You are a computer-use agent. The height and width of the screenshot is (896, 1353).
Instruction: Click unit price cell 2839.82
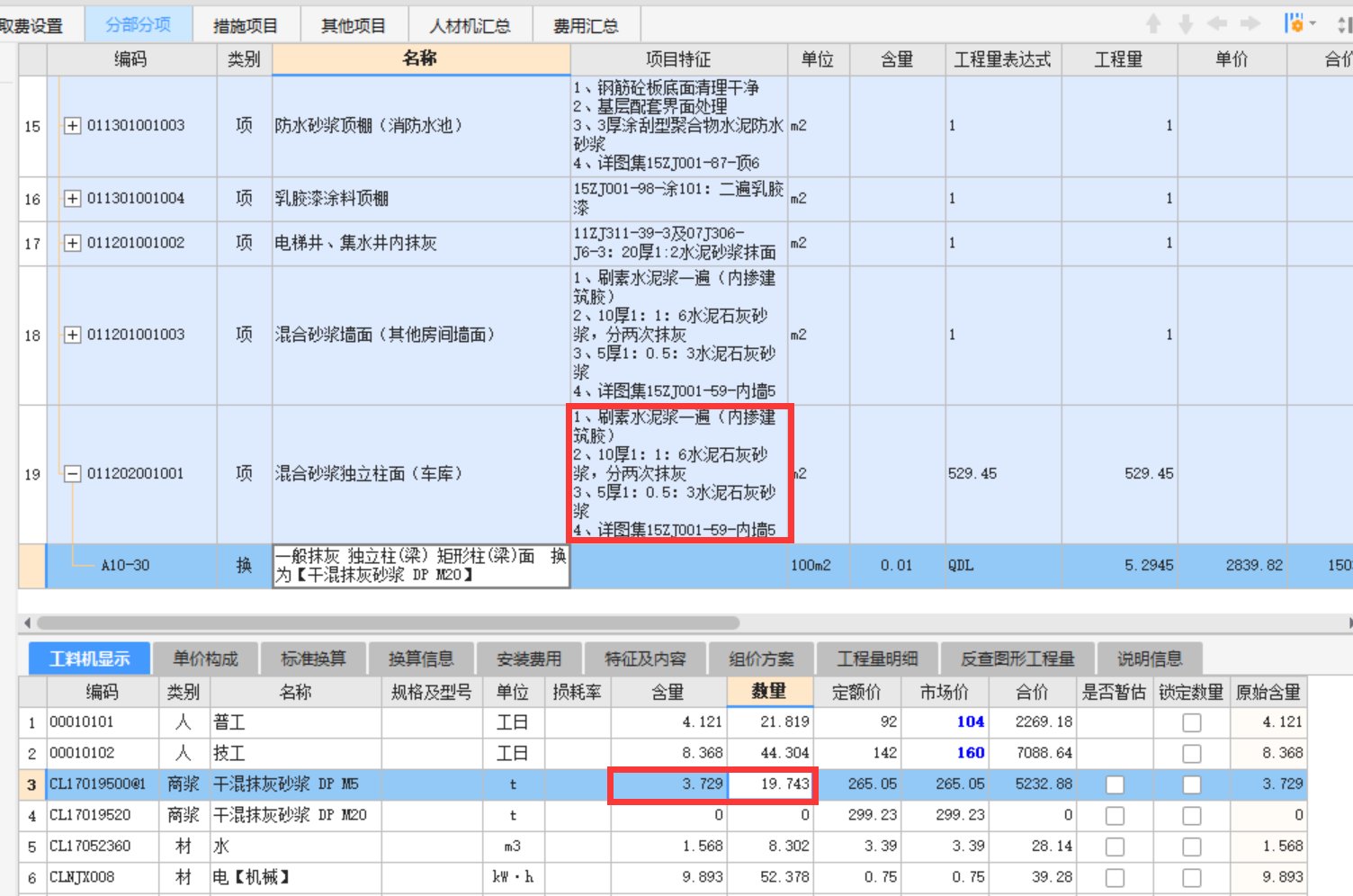pyautogui.click(x=1232, y=566)
